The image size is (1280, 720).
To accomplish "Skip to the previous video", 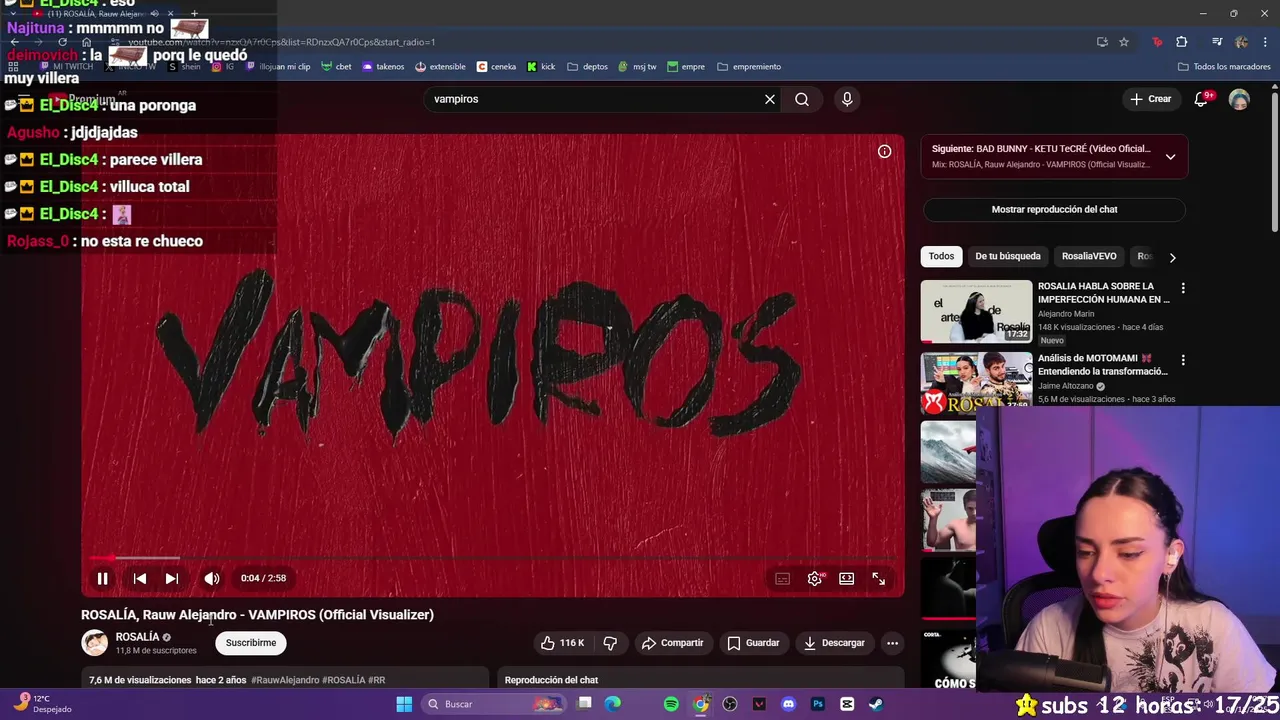I will coord(140,578).
